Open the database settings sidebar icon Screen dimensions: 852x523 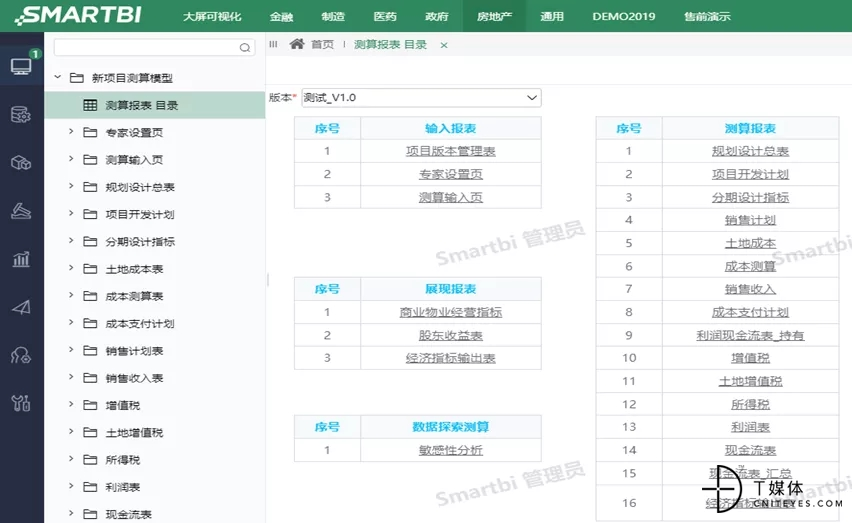coord(21,115)
